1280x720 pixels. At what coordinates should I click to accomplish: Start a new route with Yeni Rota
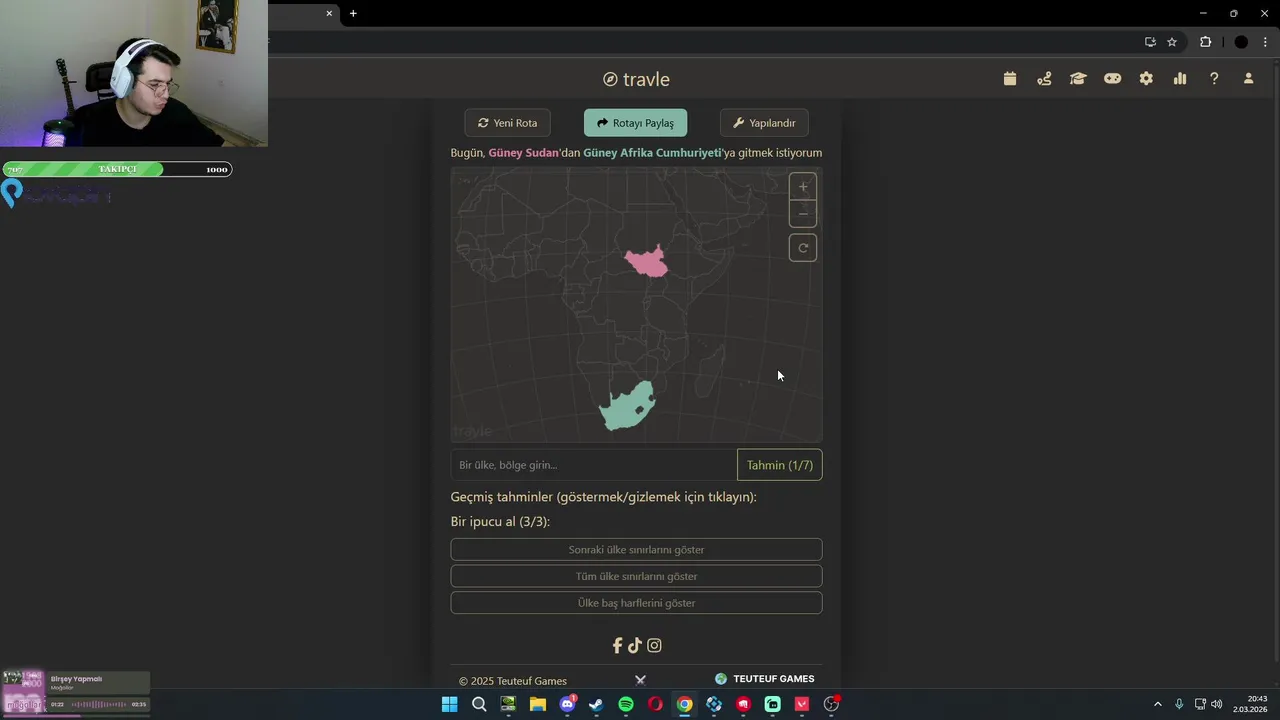pyautogui.click(x=508, y=123)
